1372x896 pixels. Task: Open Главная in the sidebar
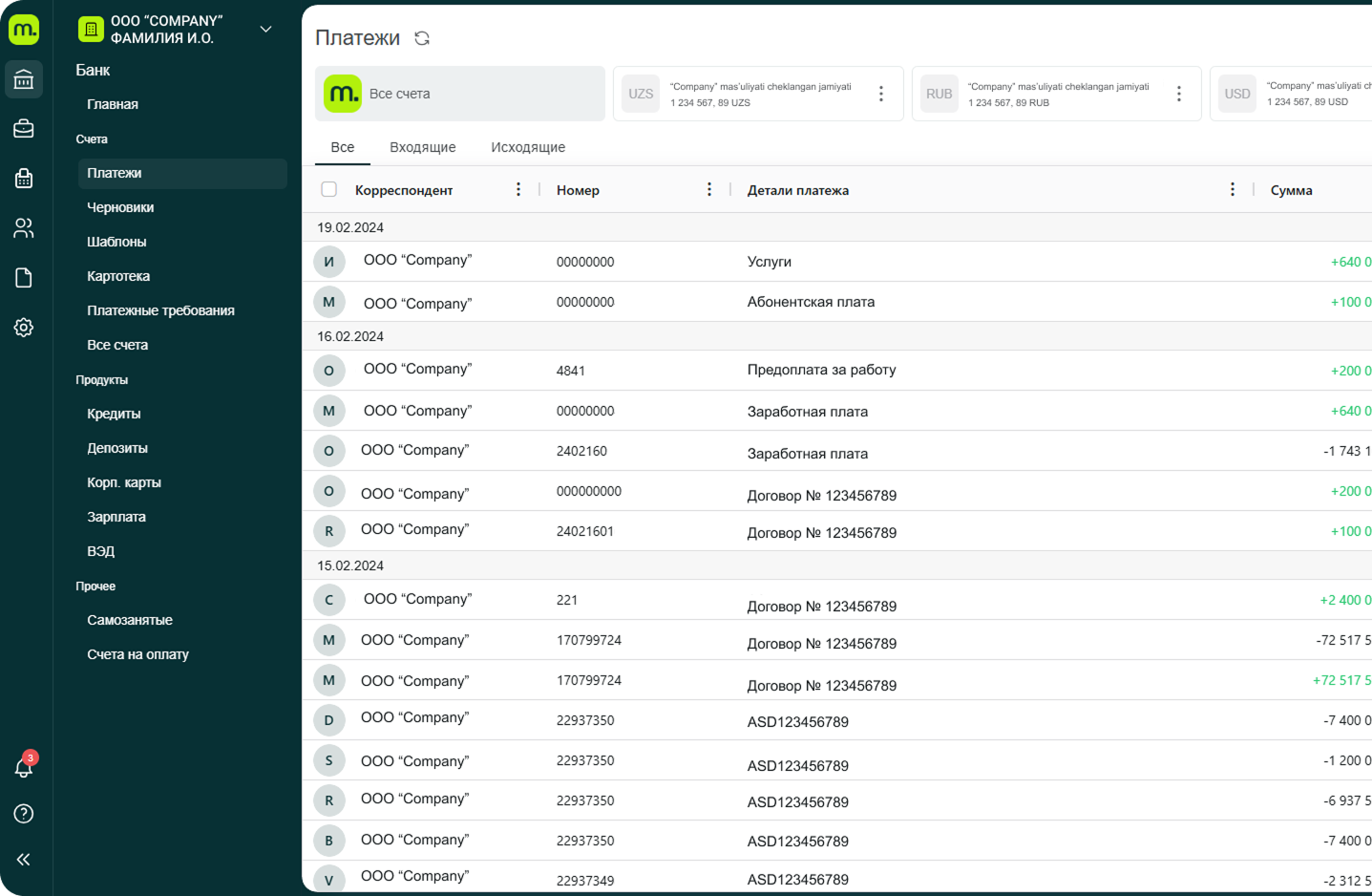[113, 104]
